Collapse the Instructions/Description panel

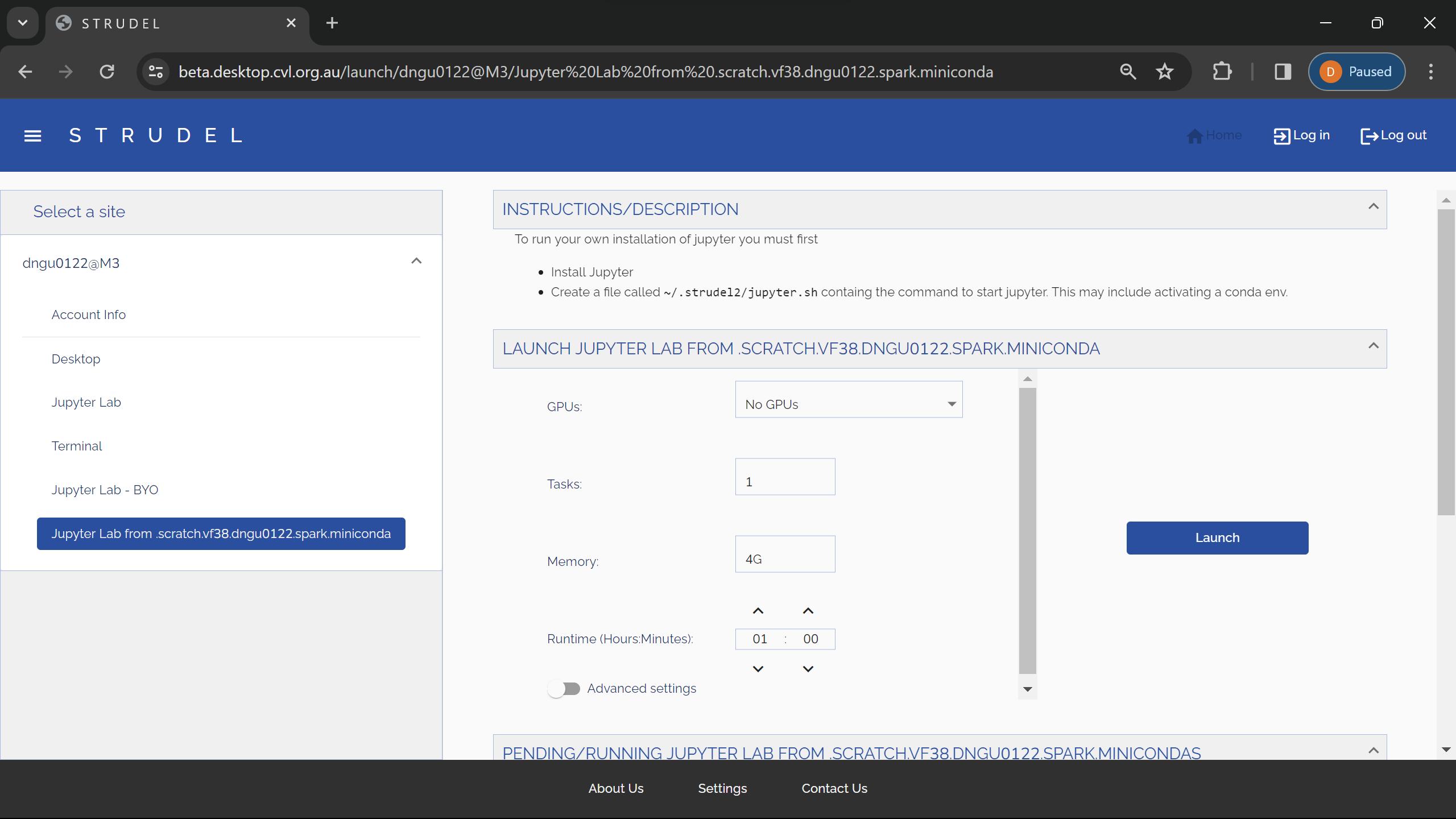pos(1374,206)
